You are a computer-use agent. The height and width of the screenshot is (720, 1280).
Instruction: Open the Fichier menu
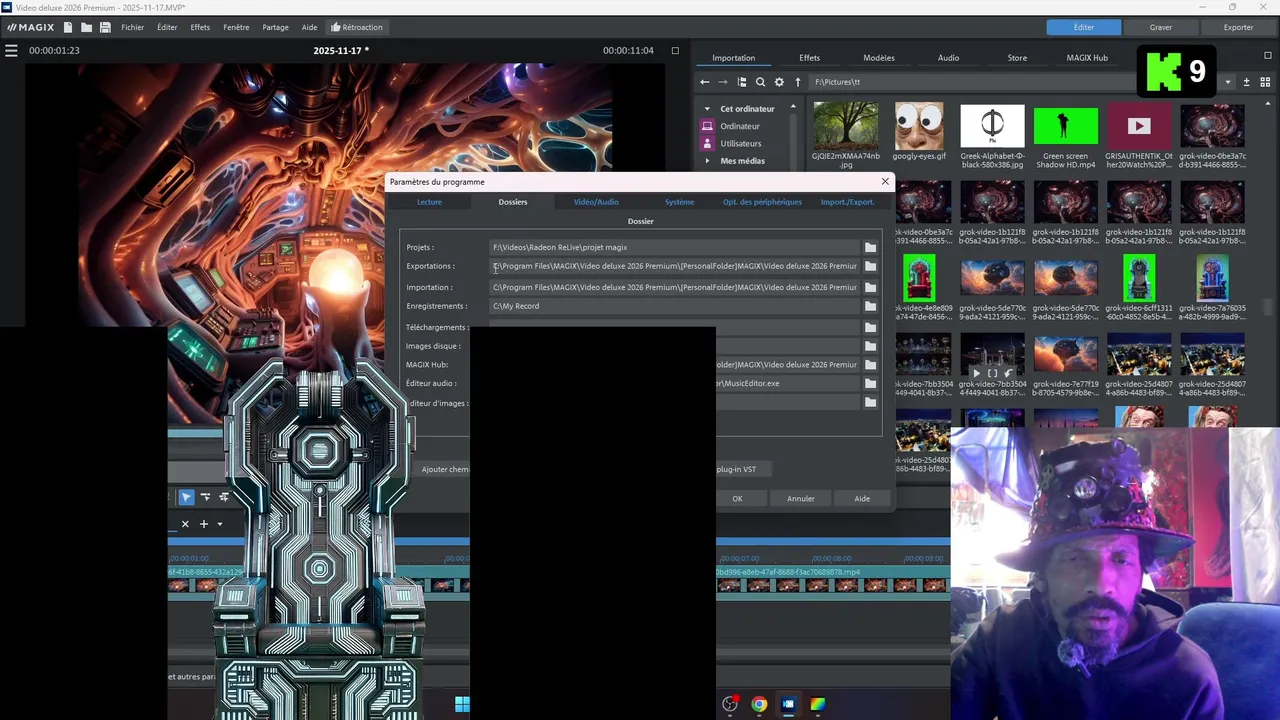[133, 27]
